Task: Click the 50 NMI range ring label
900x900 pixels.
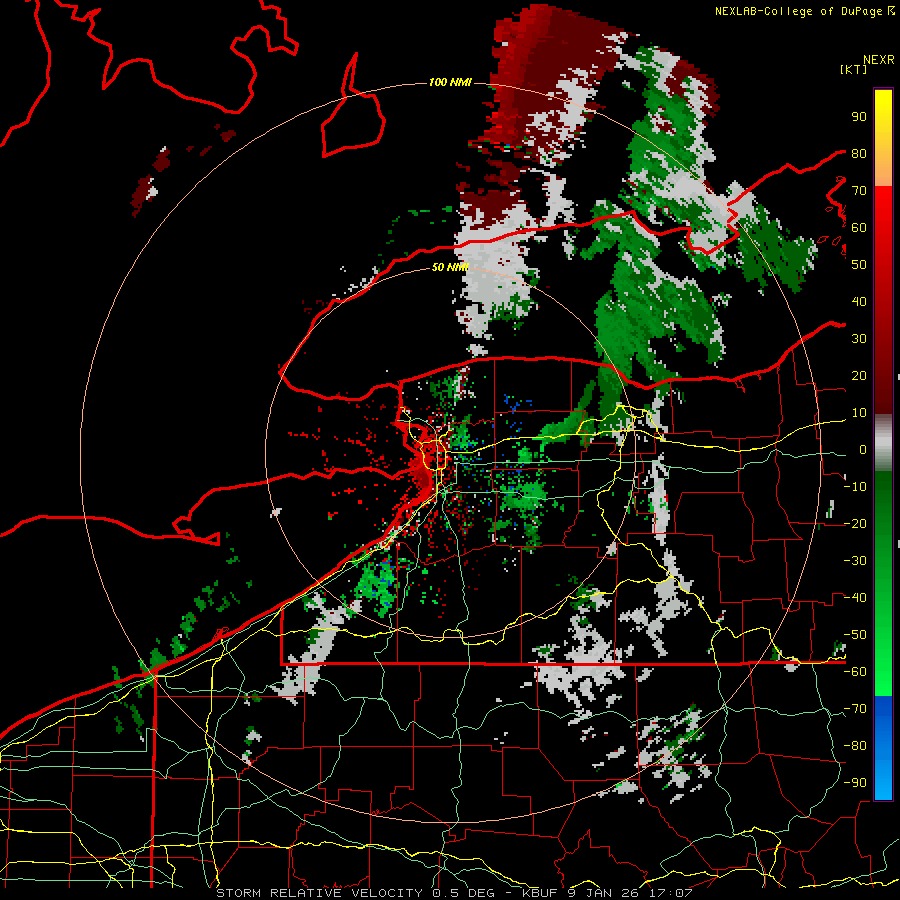Action: coord(450,267)
